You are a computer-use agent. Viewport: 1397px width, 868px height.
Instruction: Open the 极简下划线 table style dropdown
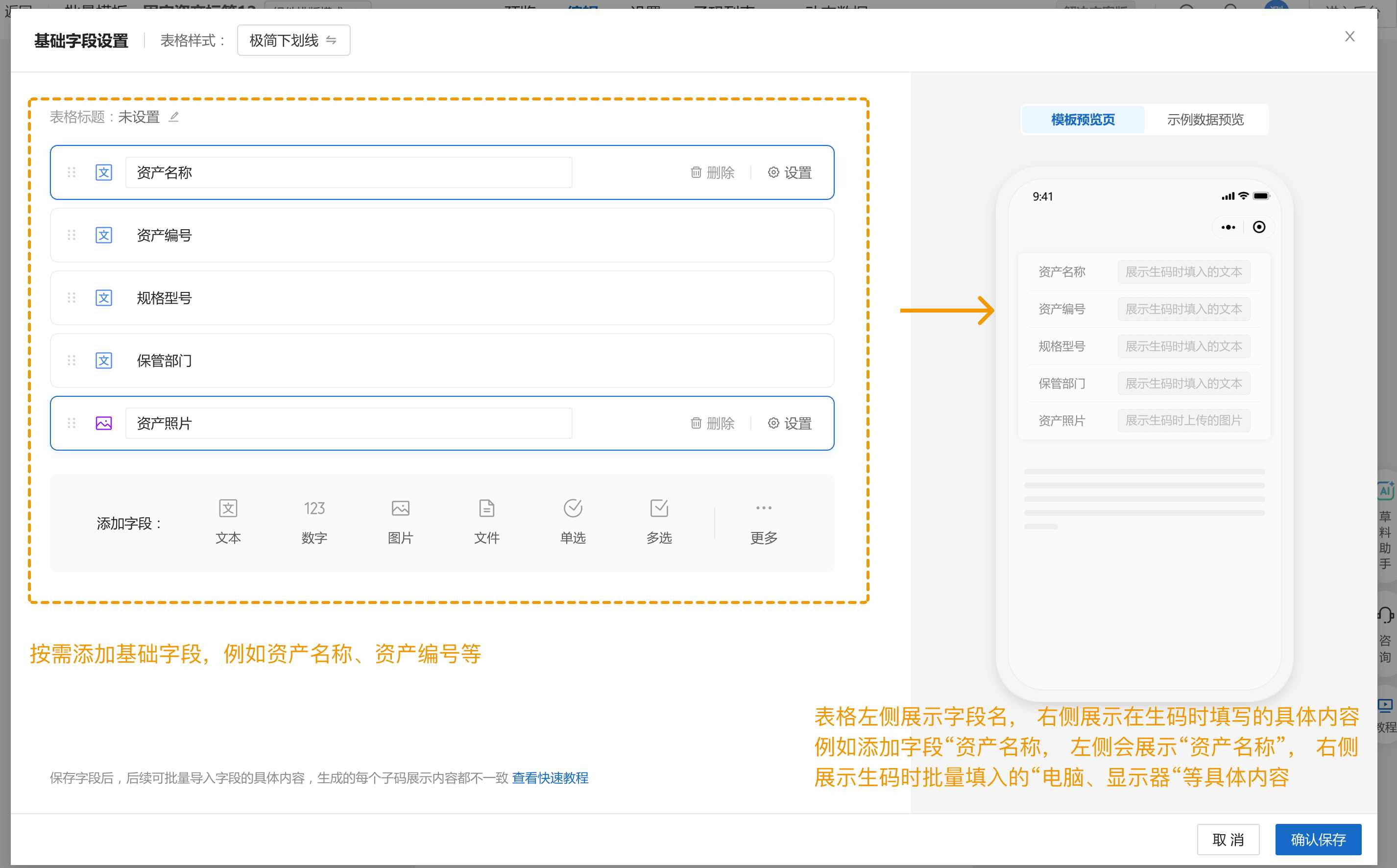pos(293,40)
